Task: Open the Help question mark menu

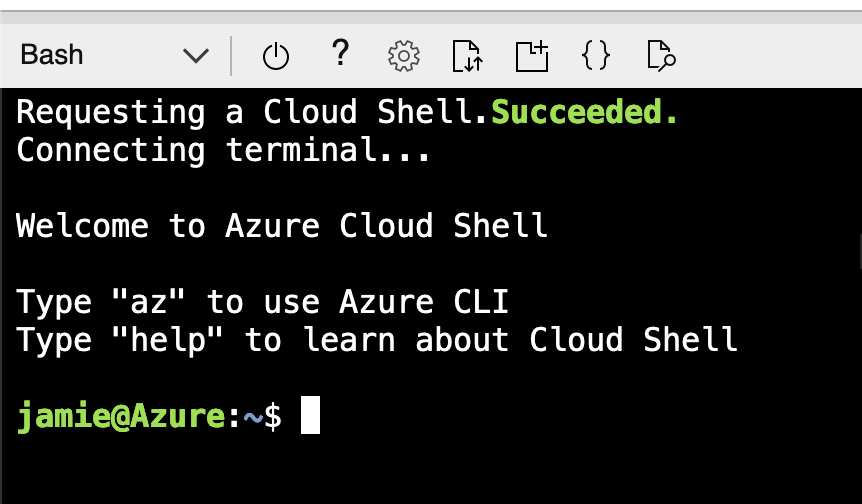Action: 341,53
